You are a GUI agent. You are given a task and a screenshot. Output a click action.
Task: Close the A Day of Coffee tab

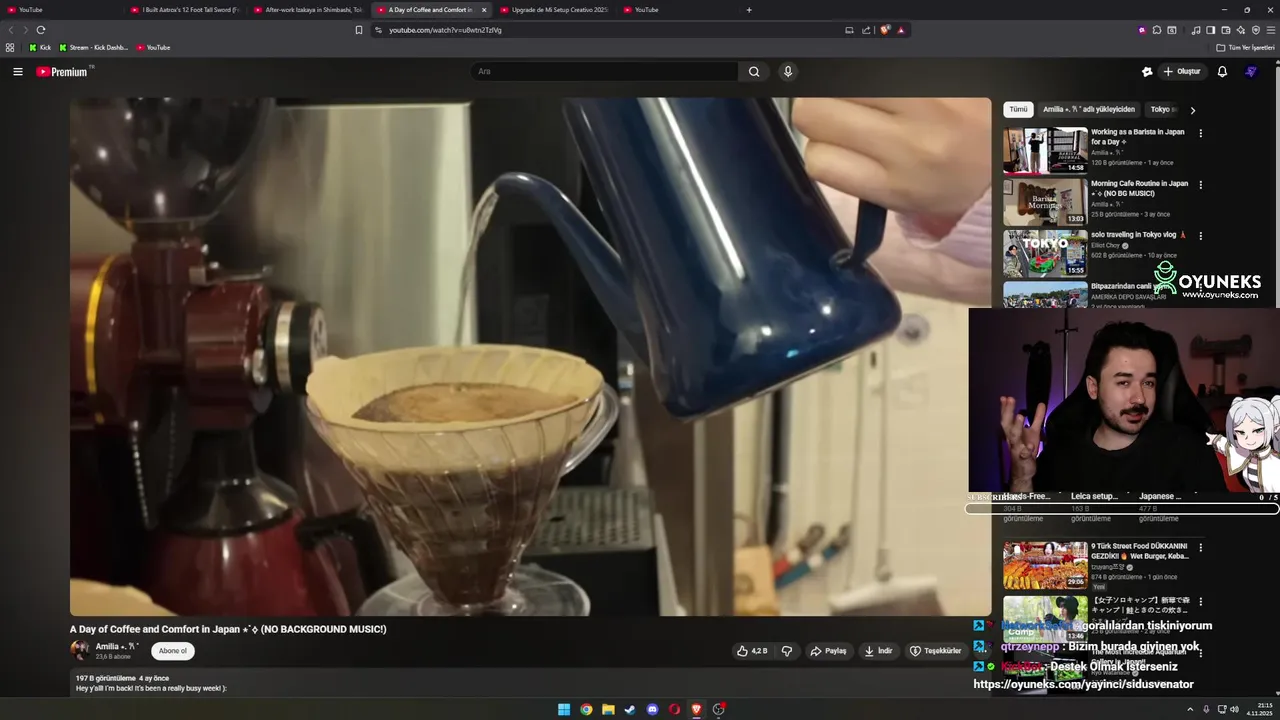pyautogui.click(x=484, y=10)
